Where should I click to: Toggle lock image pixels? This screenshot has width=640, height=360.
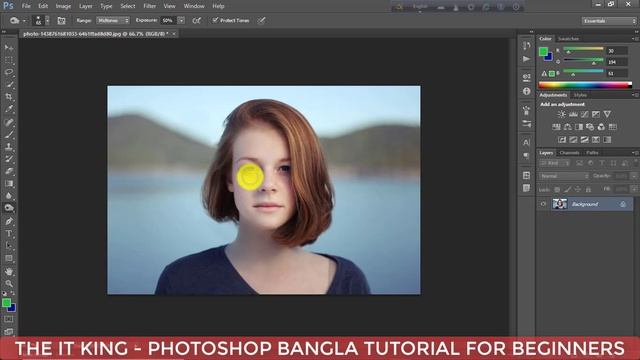568,189
